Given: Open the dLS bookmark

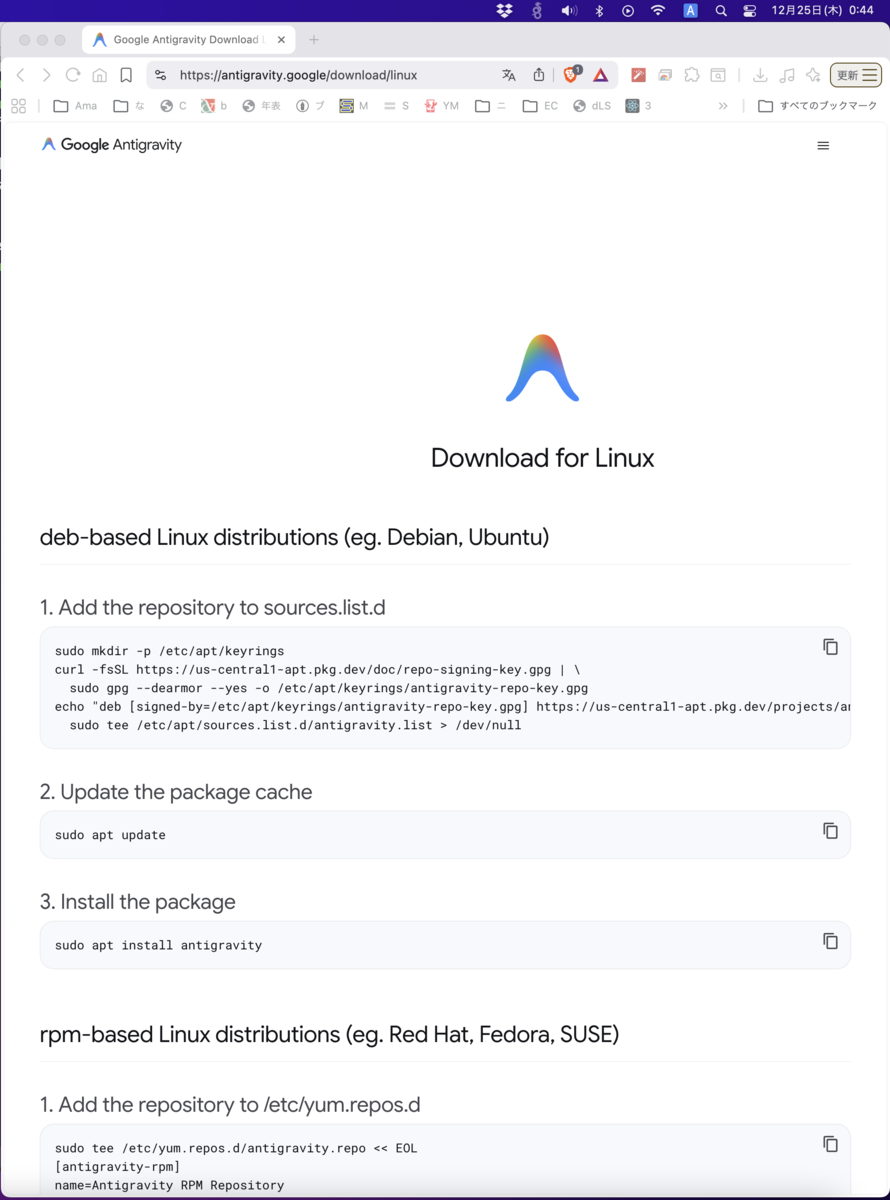Looking at the screenshot, I should click(x=592, y=106).
